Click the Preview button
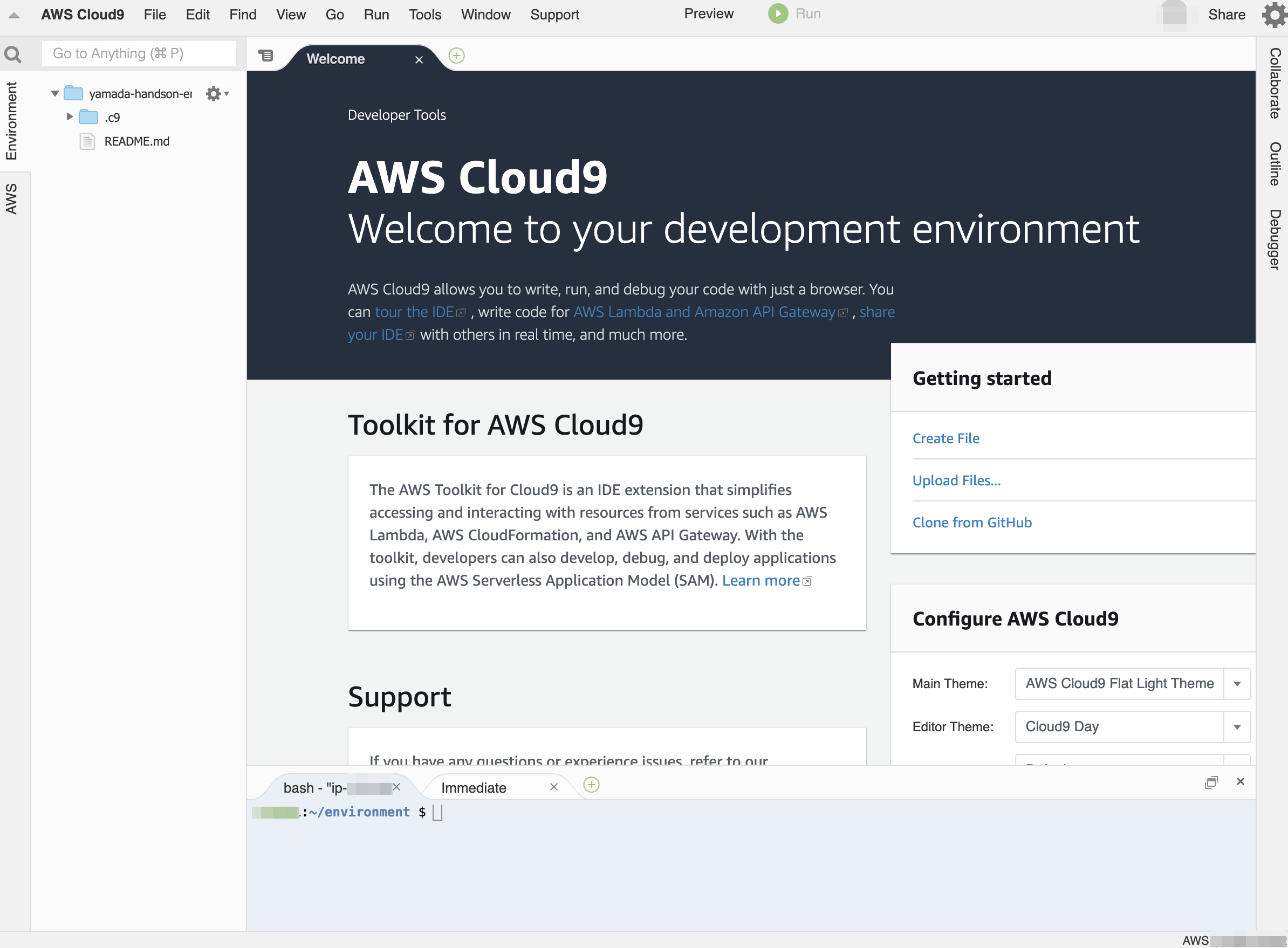 pyautogui.click(x=709, y=14)
